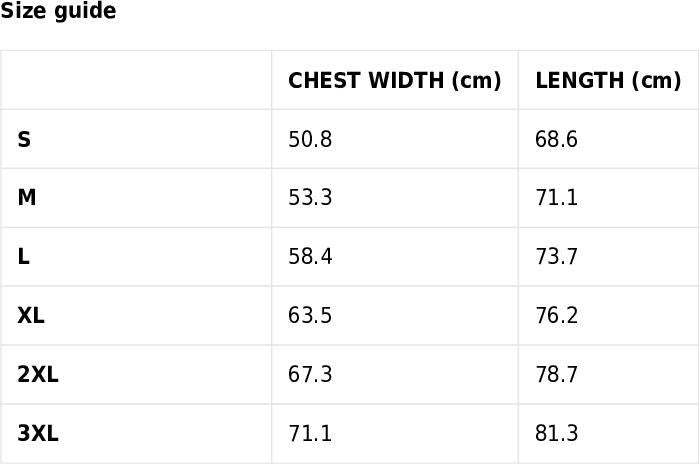Click the L size row label
The height and width of the screenshot is (464, 700).
coord(23,257)
